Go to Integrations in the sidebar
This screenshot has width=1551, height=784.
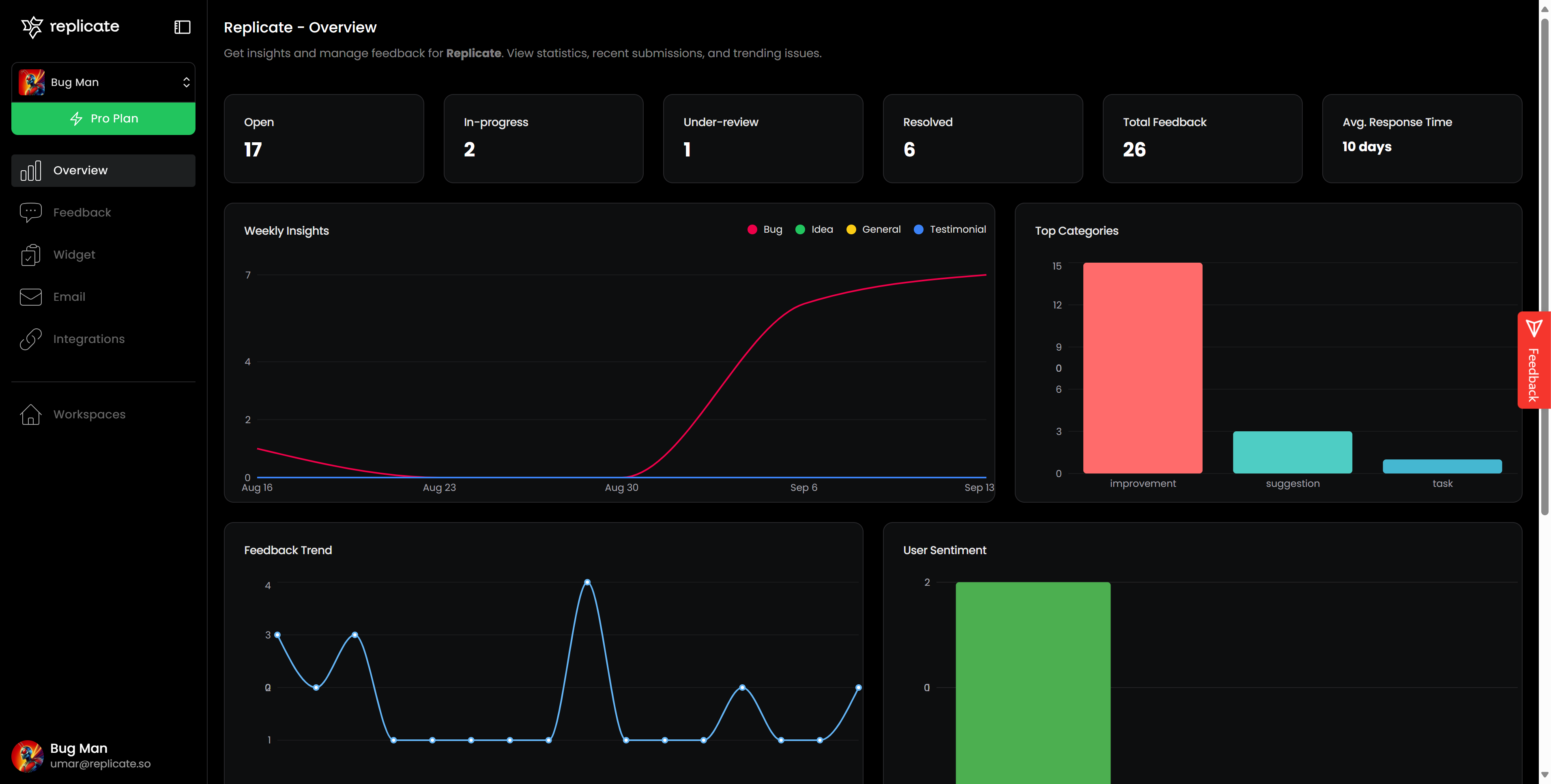click(x=89, y=339)
